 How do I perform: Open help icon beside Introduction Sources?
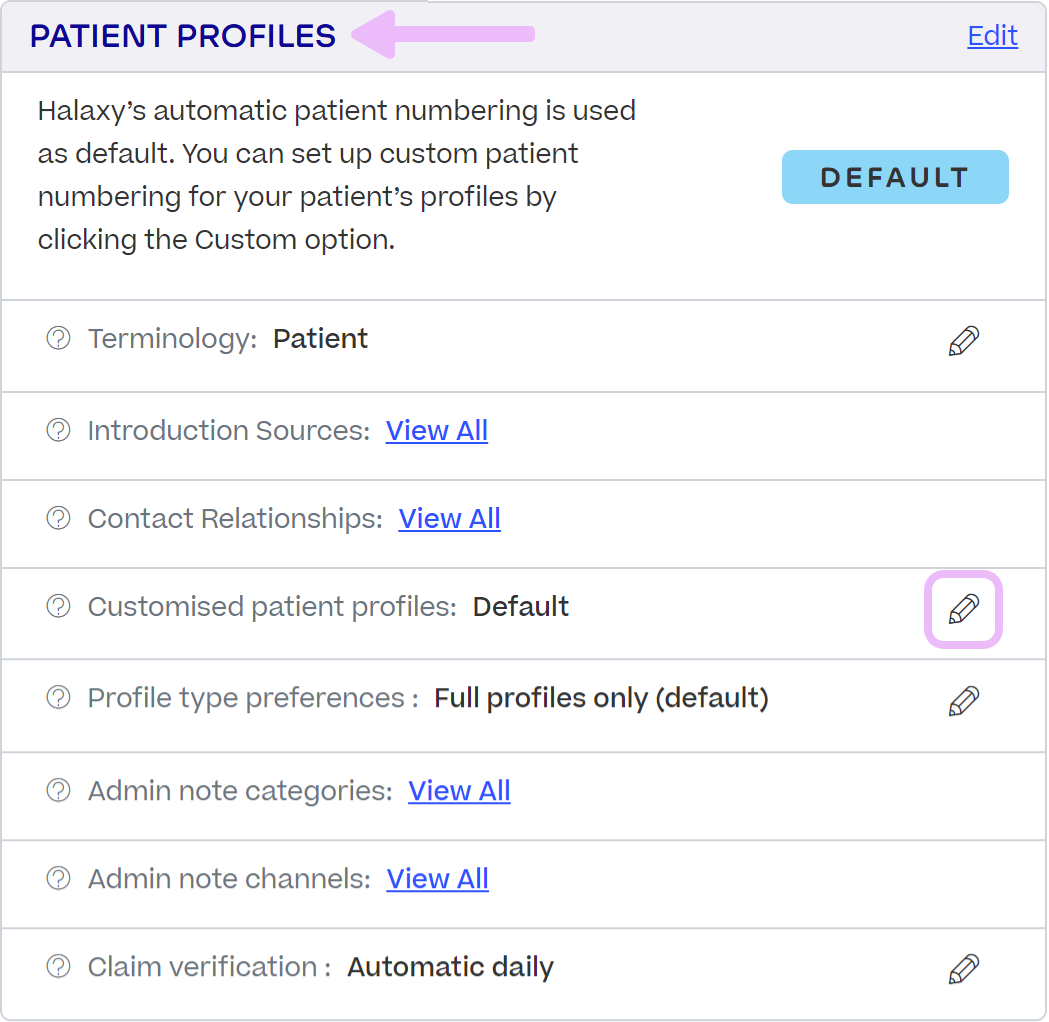tap(57, 428)
